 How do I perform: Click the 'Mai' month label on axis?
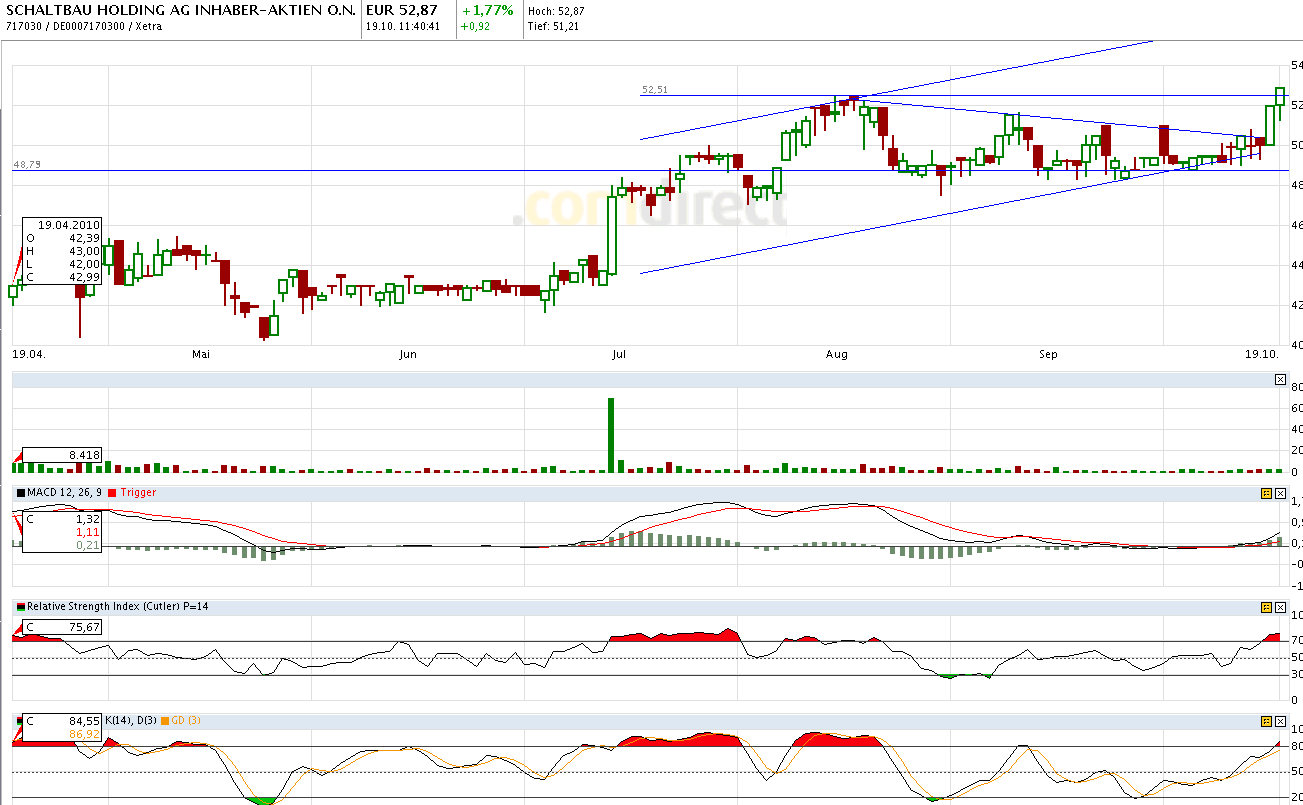pos(201,354)
